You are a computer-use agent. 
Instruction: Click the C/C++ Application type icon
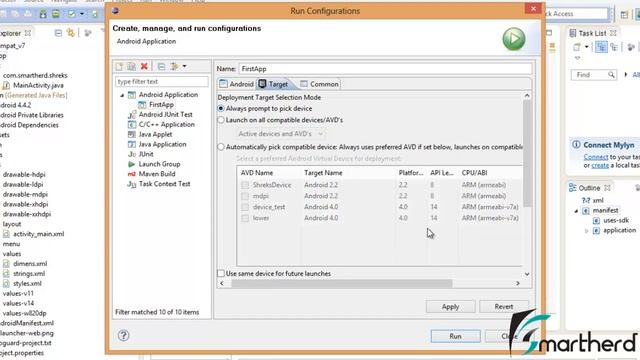pyautogui.click(x=131, y=124)
